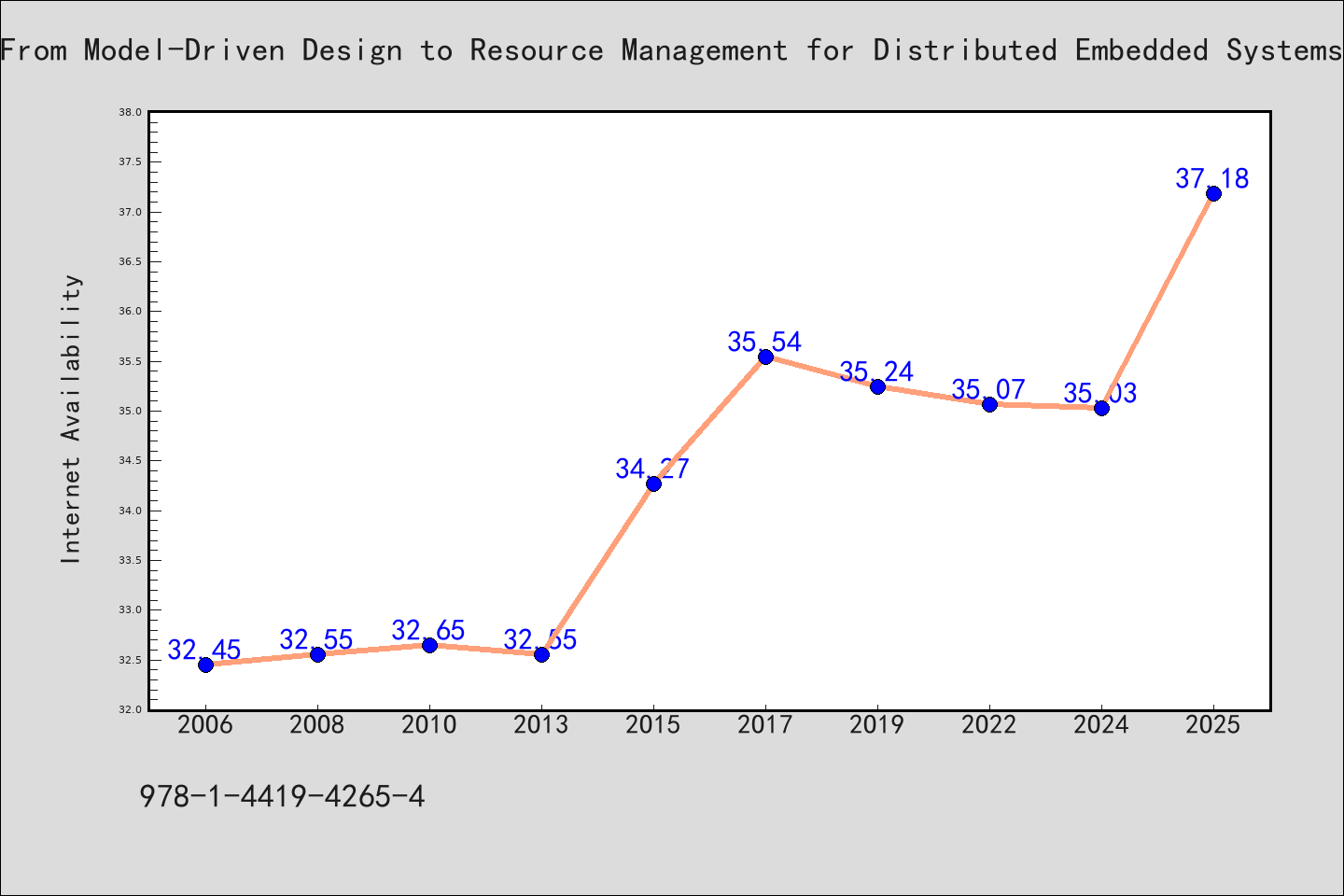
Task: Click the 35.07 value label
Action: tap(988, 389)
